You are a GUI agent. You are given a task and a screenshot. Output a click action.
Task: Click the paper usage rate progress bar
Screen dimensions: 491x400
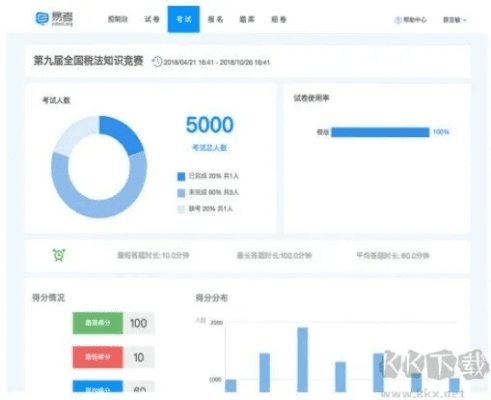click(380, 132)
